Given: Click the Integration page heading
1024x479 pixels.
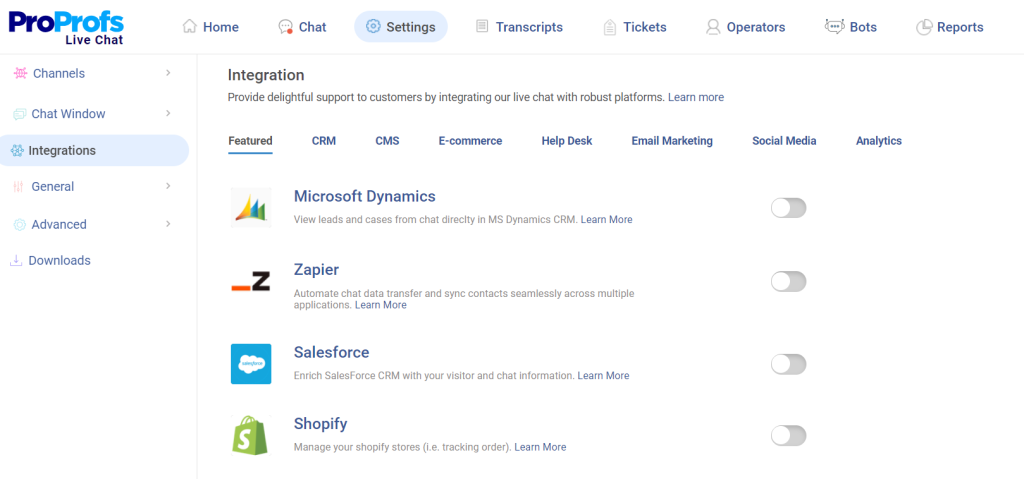Looking at the screenshot, I should (266, 75).
